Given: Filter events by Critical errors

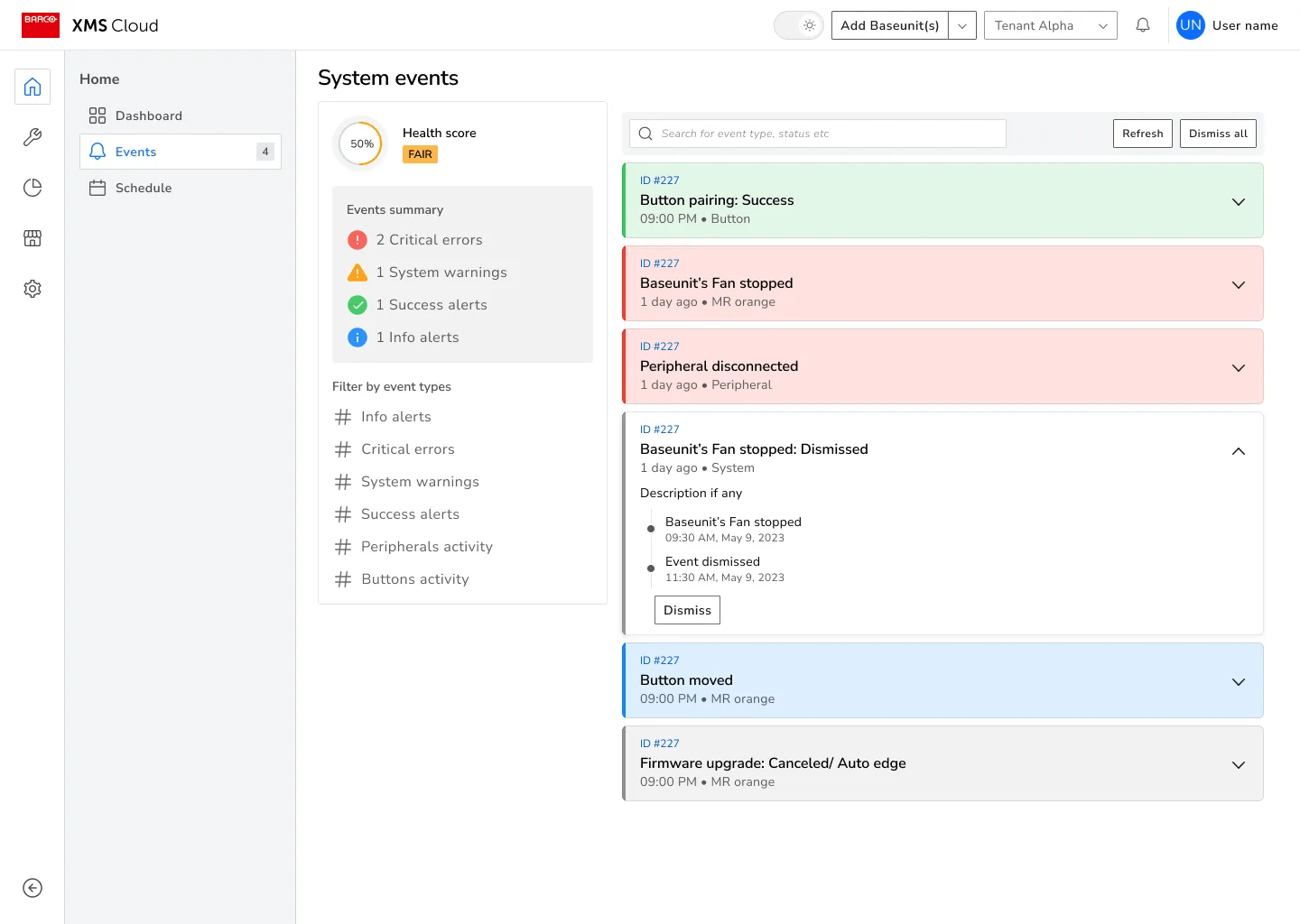Looking at the screenshot, I should [x=407, y=449].
